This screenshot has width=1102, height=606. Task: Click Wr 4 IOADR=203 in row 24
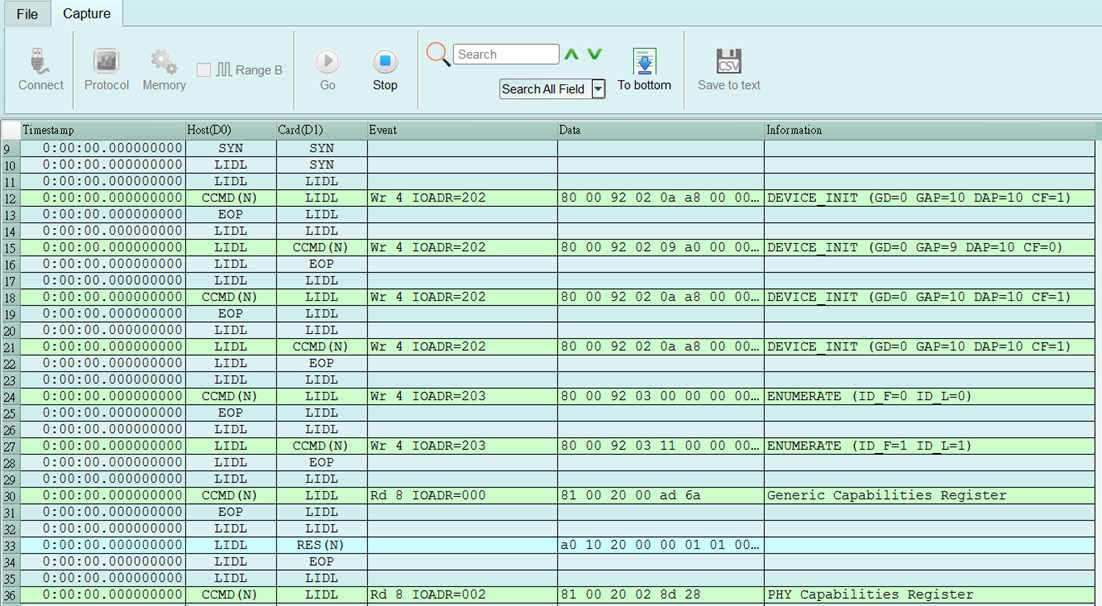click(x=462, y=397)
